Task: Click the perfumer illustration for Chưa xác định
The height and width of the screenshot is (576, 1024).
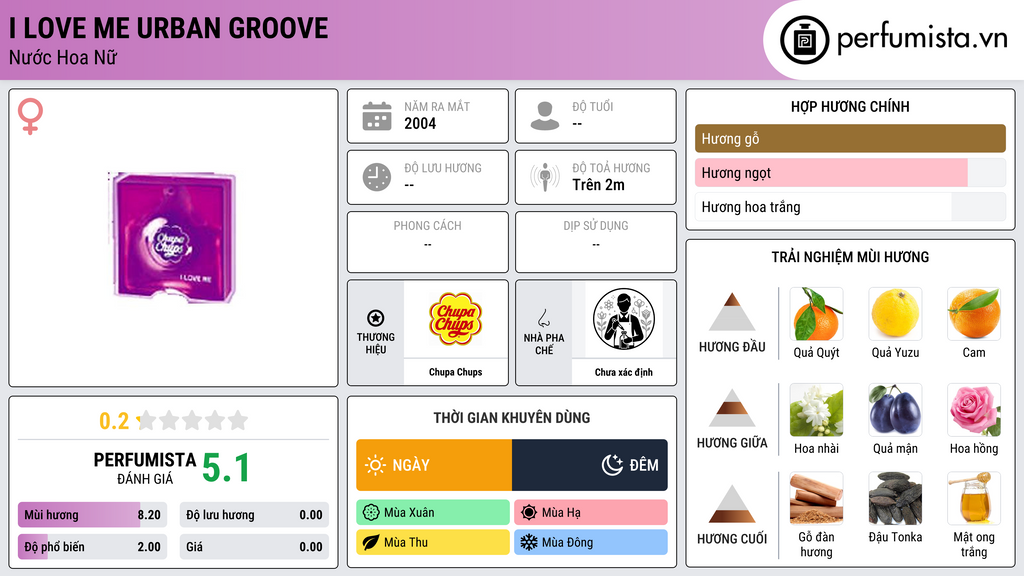Action: (624, 319)
